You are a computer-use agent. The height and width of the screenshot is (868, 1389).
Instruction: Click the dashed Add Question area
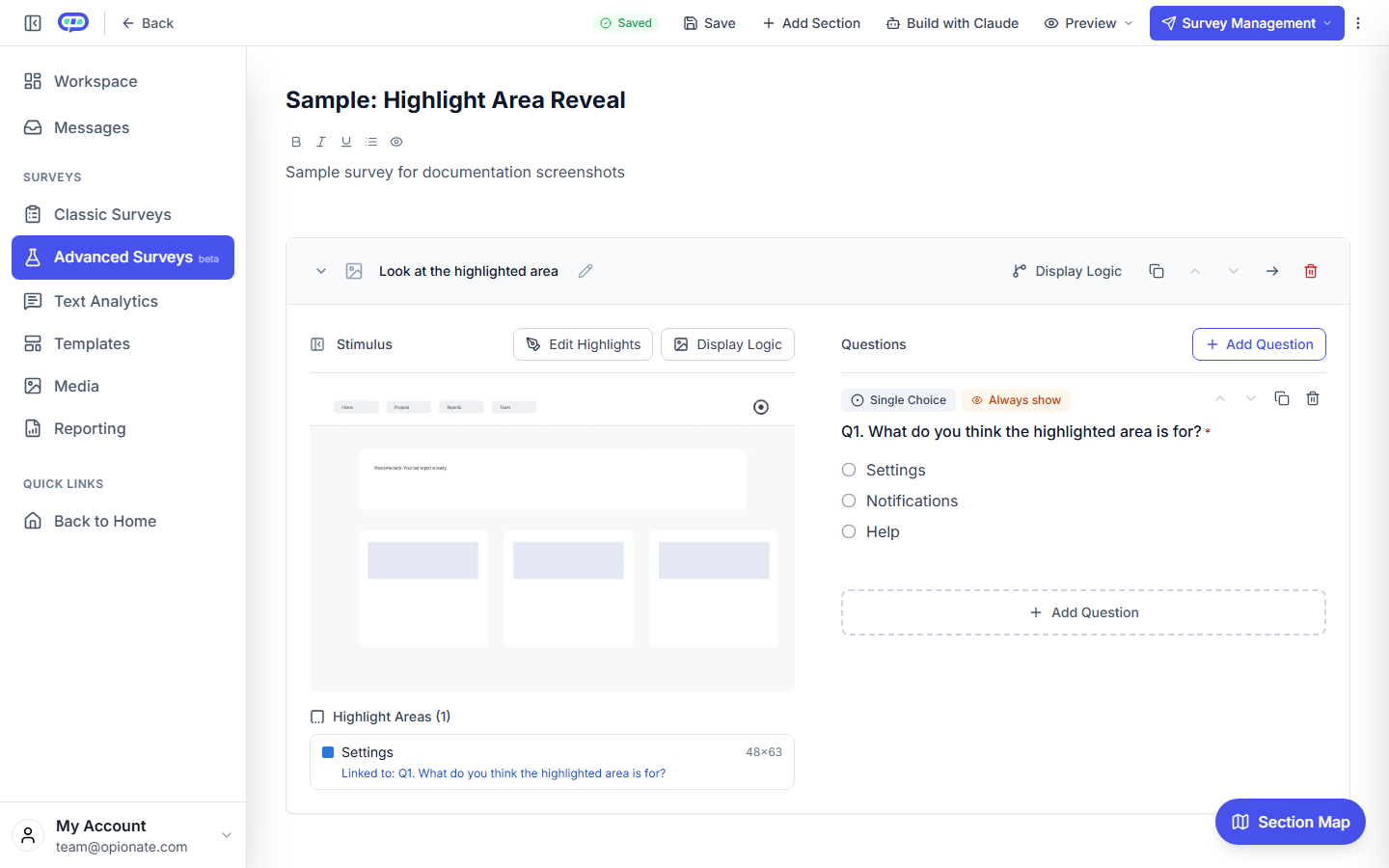coord(1083,612)
